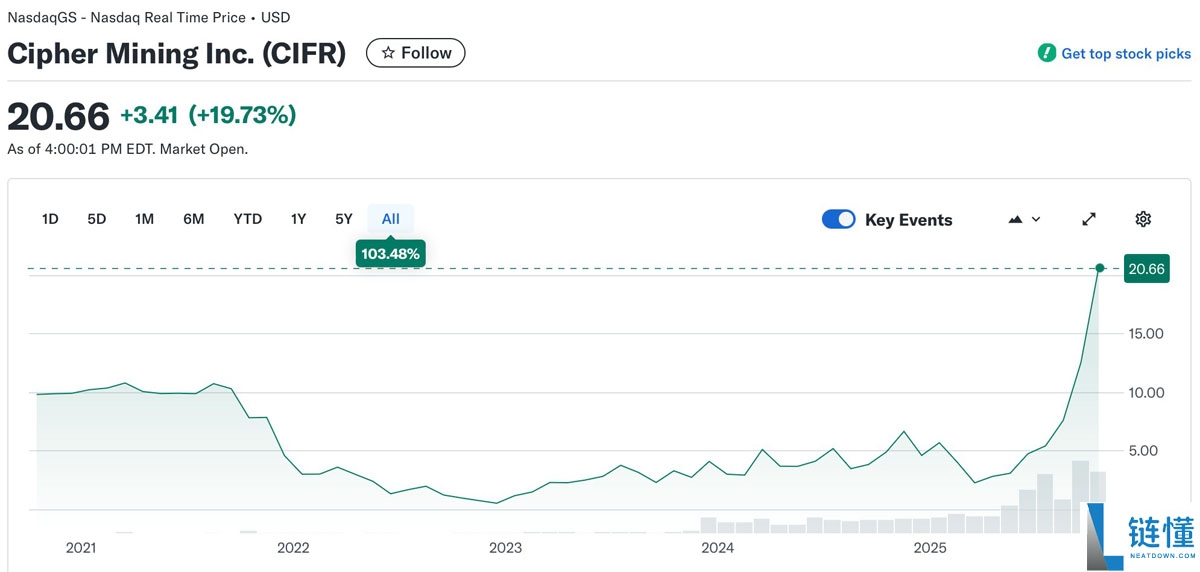
Task: Click the 103.48% return badge
Action: pyautogui.click(x=391, y=254)
